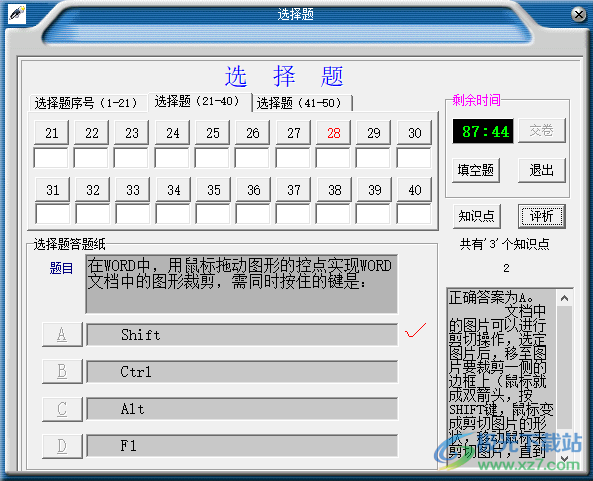The image size is (593, 481).
Task: Click the 评析 analysis button
Action: 542,216
